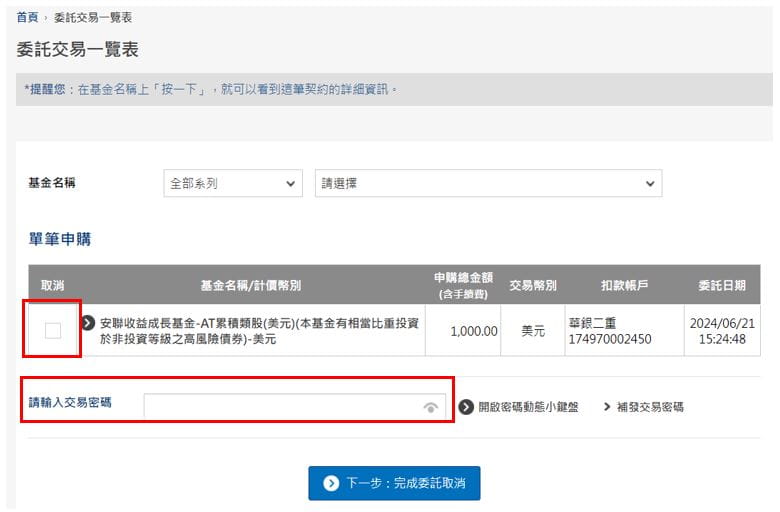Open the 全部系列 fund series dropdown

(233, 184)
